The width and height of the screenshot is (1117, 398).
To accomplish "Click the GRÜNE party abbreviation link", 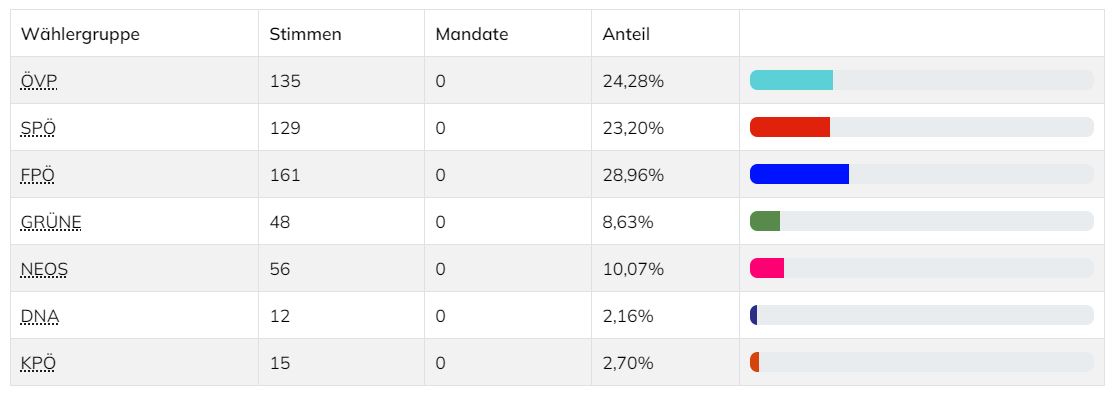I will tap(51, 222).
